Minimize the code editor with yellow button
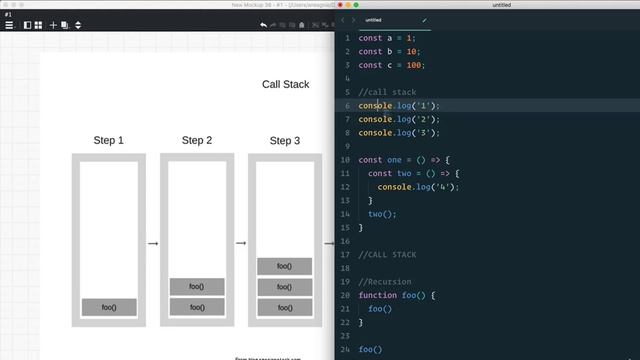 pos(348,5)
